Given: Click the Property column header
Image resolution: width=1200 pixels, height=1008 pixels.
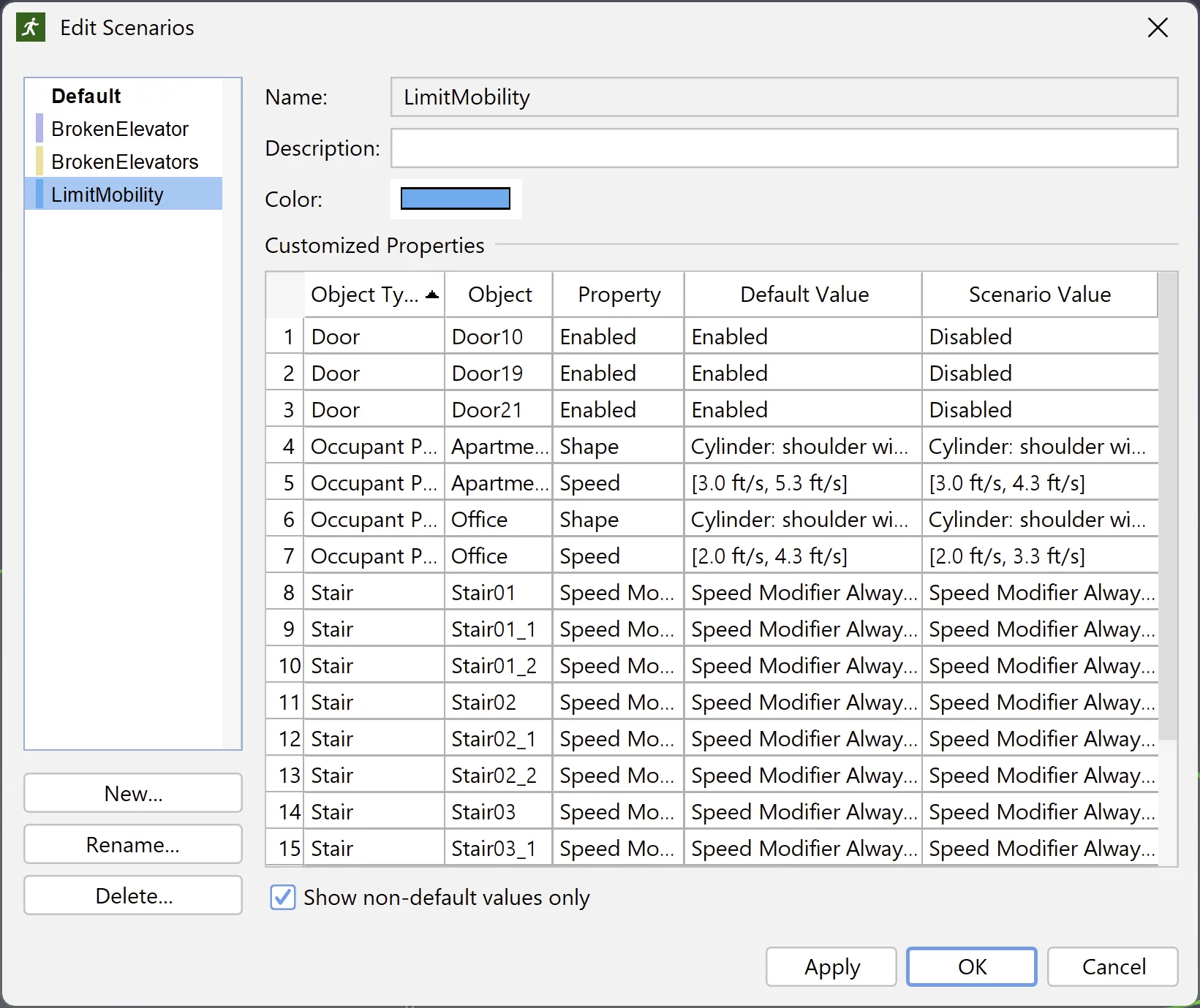Looking at the screenshot, I should pyautogui.click(x=619, y=295).
